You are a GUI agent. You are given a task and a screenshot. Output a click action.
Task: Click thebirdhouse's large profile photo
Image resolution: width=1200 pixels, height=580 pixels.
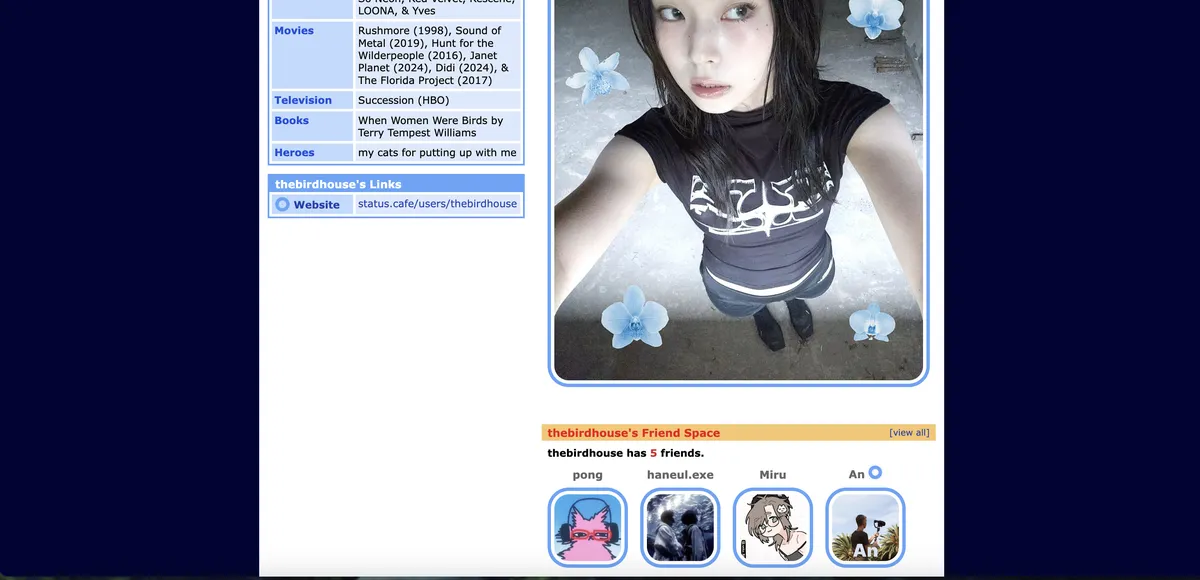point(738,190)
